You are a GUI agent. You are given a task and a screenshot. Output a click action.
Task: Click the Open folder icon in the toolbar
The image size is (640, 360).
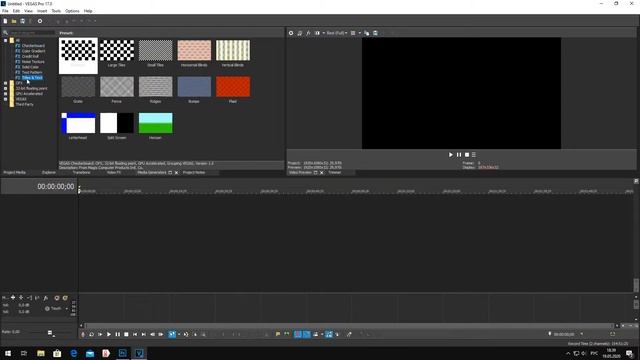[14, 21]
